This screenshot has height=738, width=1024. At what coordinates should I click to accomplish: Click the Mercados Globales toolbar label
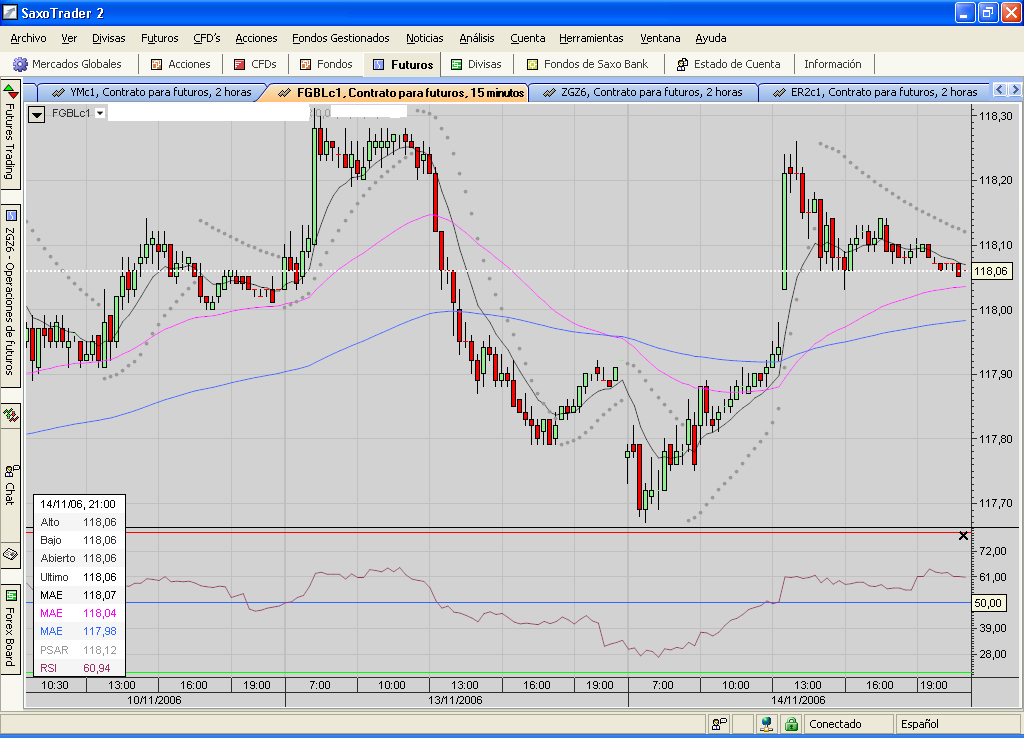click(x=76, y=64)
